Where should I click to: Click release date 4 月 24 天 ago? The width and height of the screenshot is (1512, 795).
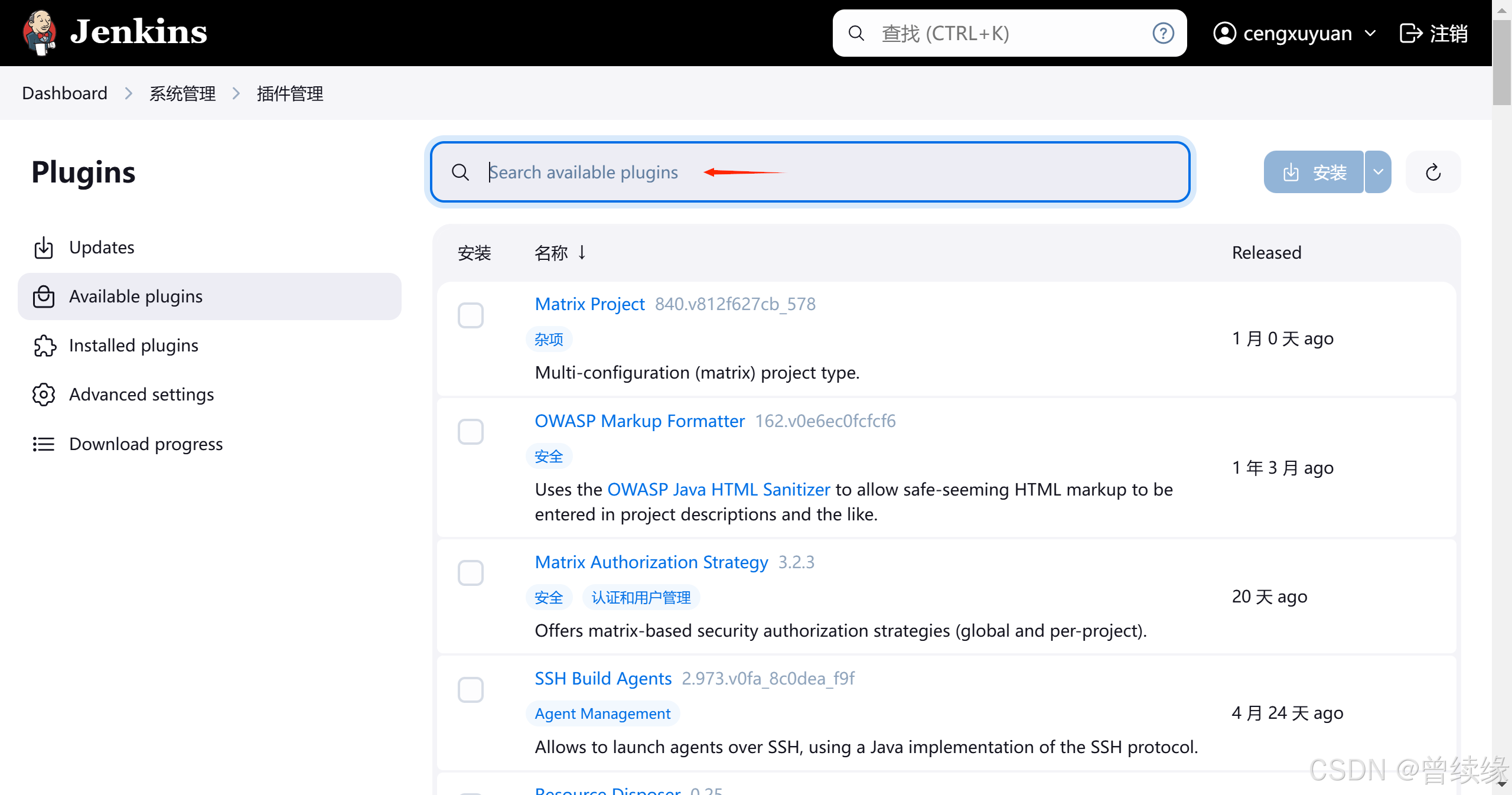tap(1288, 712)
